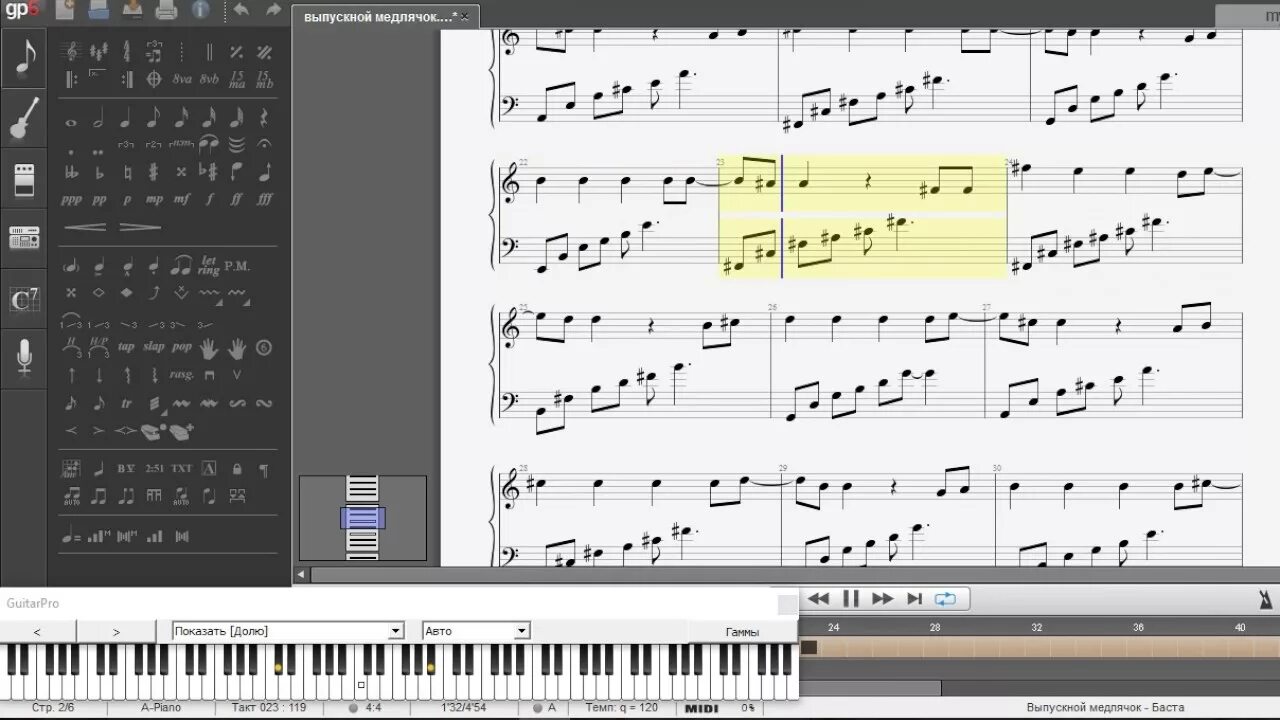
Task: Toggle the slap technique
Action: pyautogui.click(x=153, y=347)
